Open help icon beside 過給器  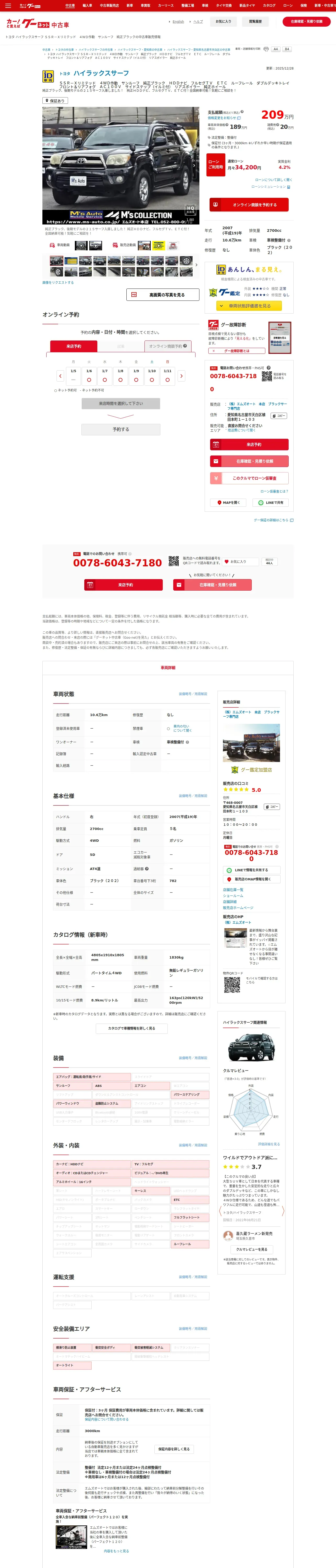(147, 869)
